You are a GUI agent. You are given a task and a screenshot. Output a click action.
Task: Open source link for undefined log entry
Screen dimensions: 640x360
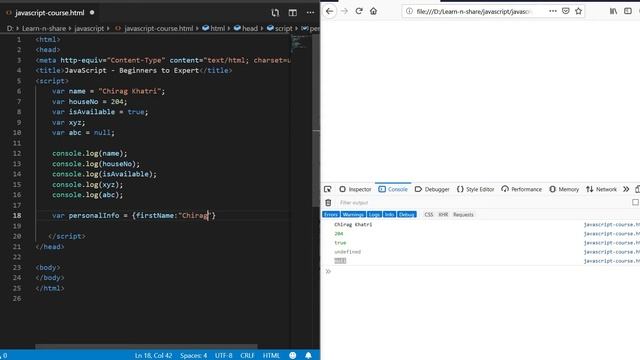point(611,251)
